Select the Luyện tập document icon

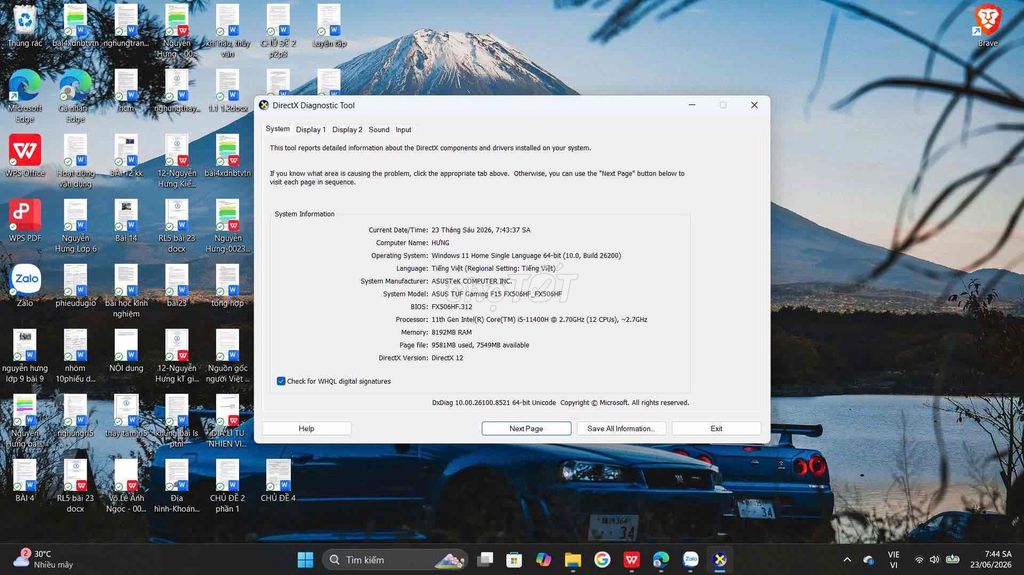coord(328,26)
